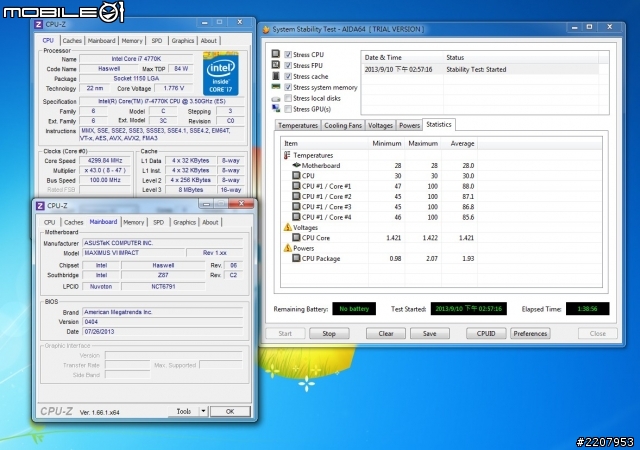Image resolution: width=640 pixels, height=450 pixels.
Task: Click the Clear button in AIDA64
Action: pos(386,334)
